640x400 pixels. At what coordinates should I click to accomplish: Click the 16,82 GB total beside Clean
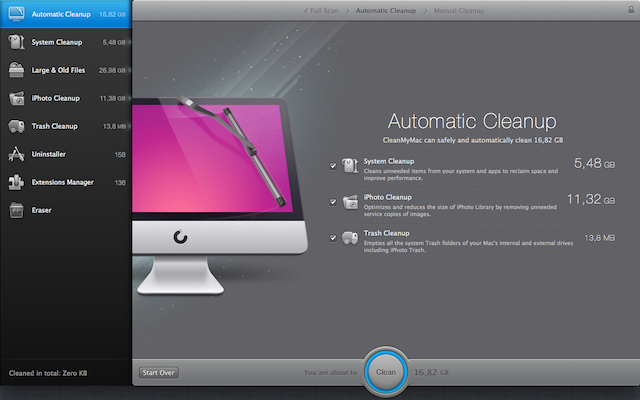click(x=431, y=372)
